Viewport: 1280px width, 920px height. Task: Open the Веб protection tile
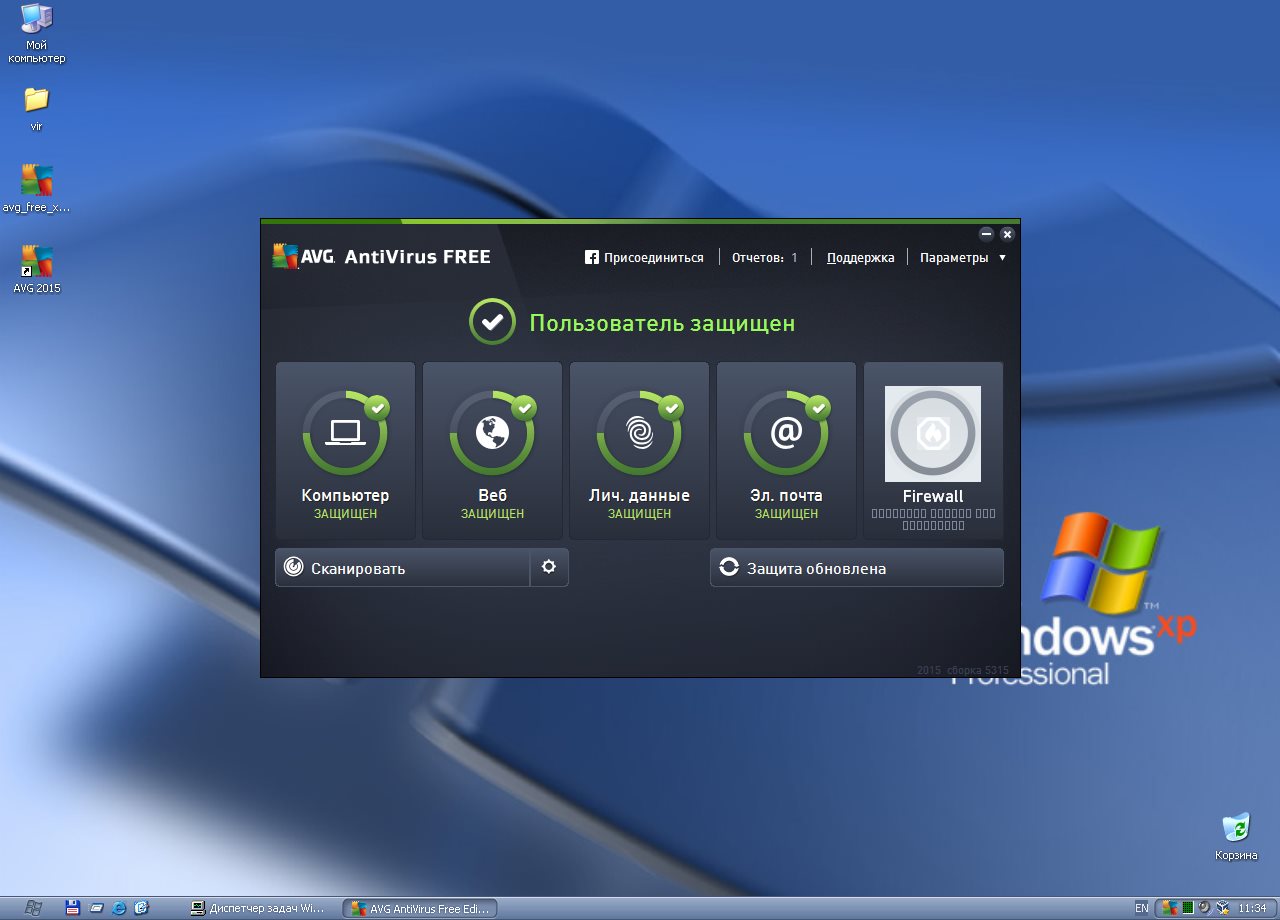[492, 451]
